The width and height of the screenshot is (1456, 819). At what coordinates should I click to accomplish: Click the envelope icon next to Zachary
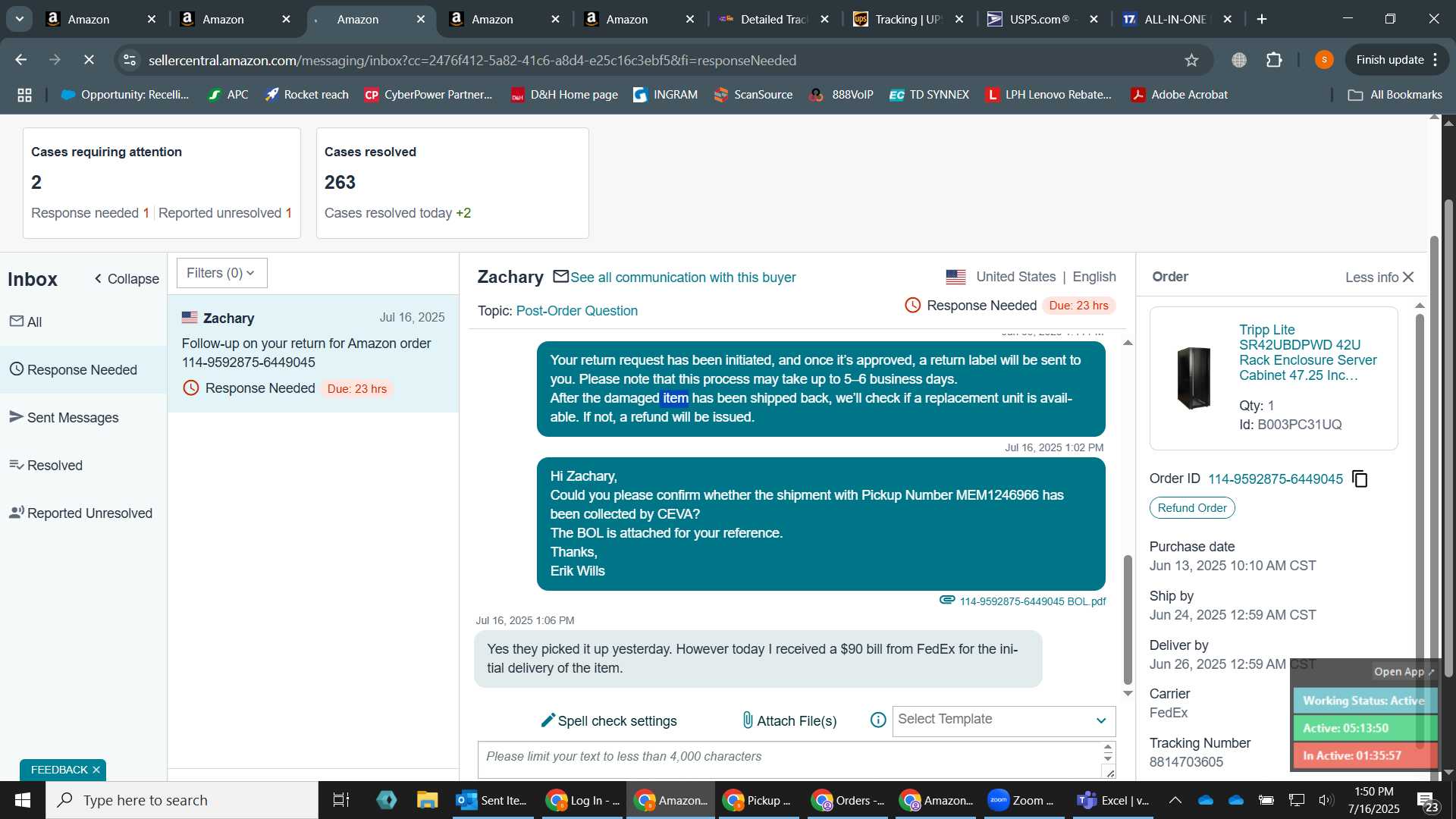point(560,277)
